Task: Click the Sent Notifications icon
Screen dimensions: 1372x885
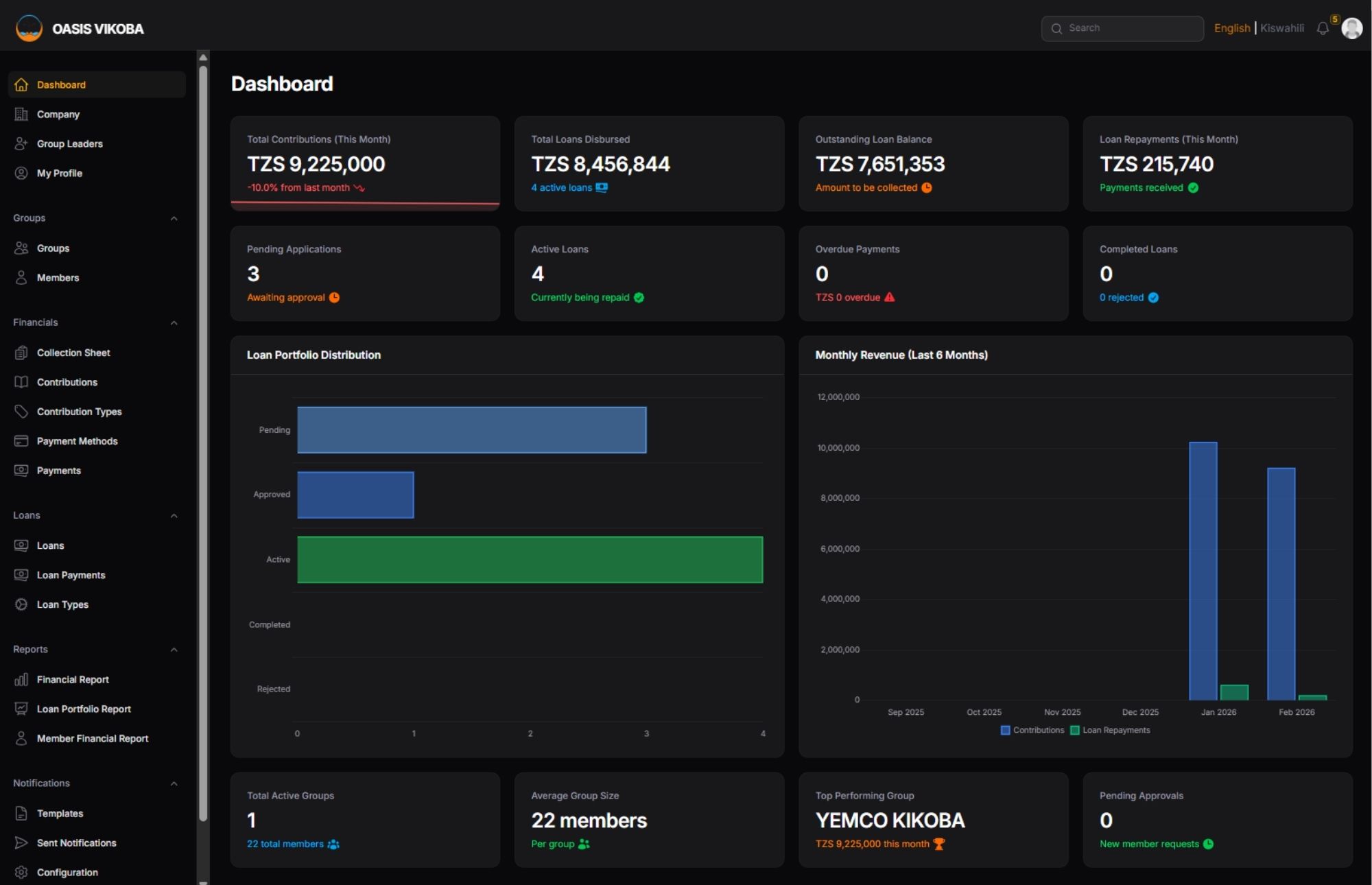Action: pyautogui.click(x=21, y=842)
